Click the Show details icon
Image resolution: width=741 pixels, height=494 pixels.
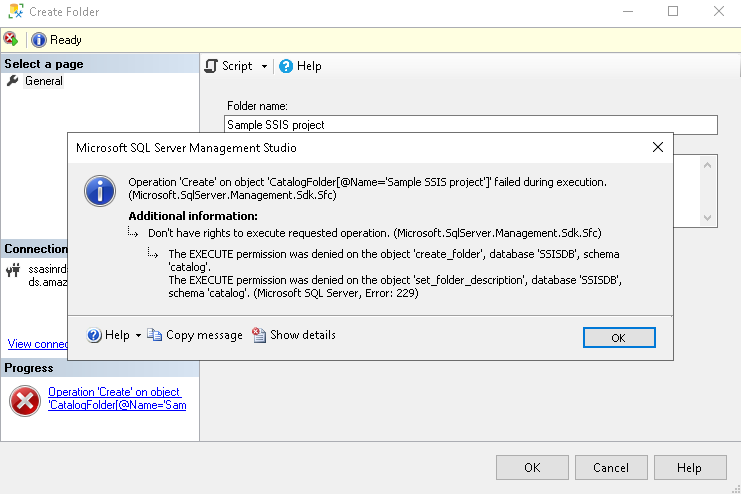coord(259,335)
